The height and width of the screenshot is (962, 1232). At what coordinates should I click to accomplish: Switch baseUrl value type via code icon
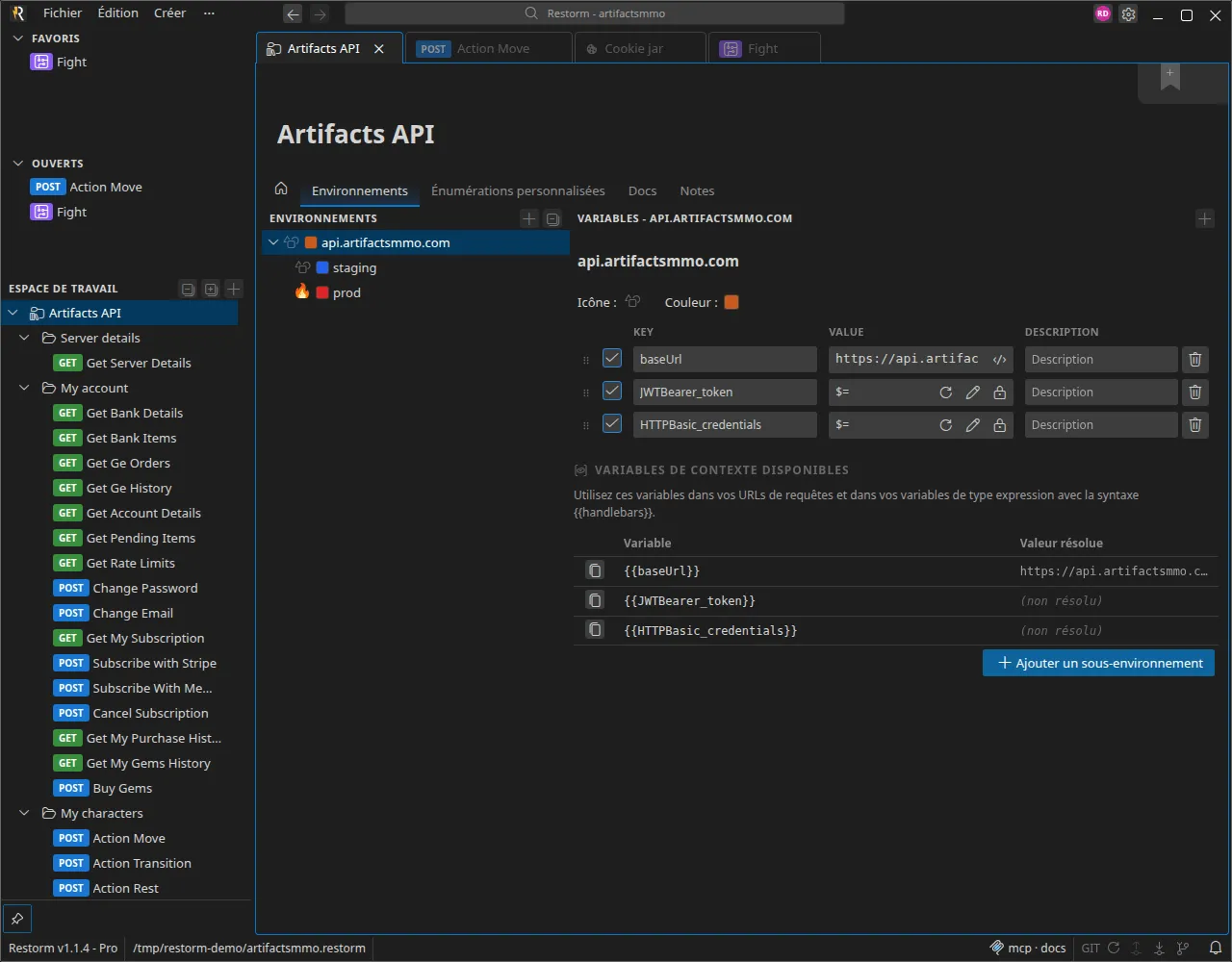[x=1000, y=360]
